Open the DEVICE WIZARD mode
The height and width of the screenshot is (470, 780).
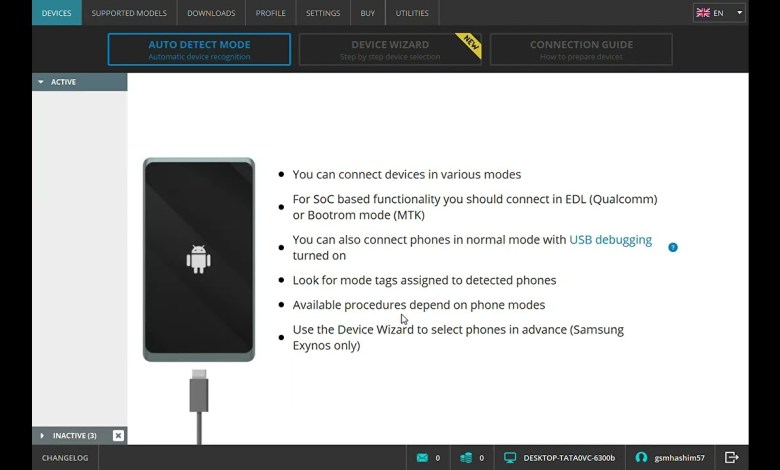pos(390,49)
